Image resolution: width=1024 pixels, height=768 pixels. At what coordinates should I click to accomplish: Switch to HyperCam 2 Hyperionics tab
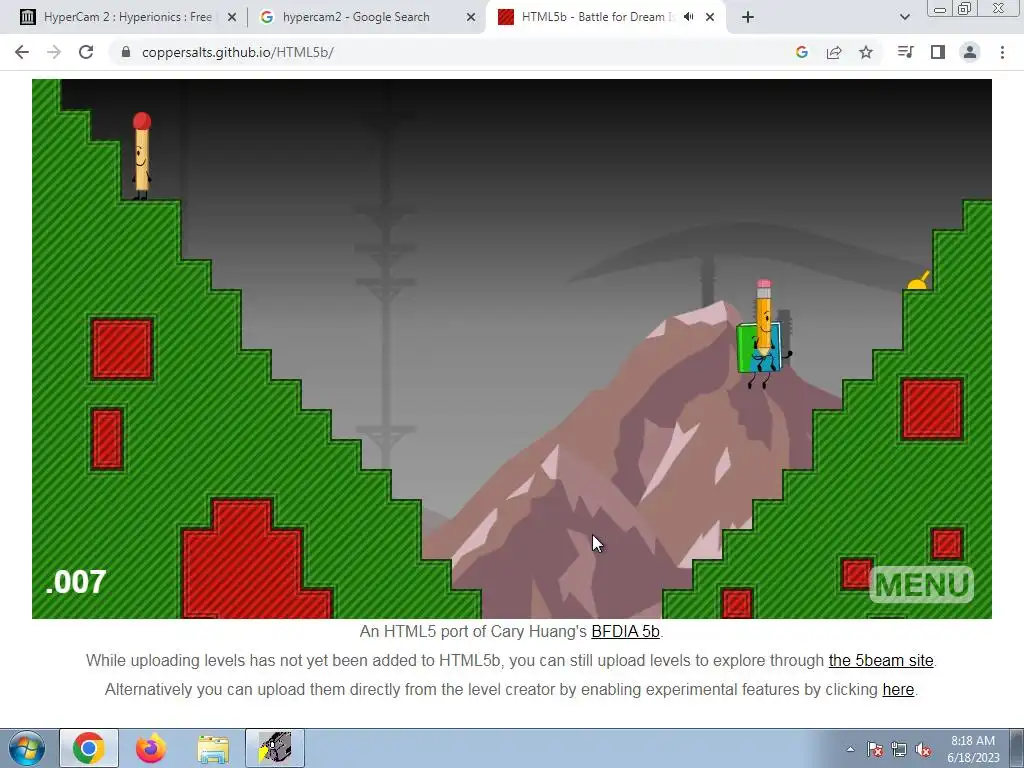click(127, 17)
